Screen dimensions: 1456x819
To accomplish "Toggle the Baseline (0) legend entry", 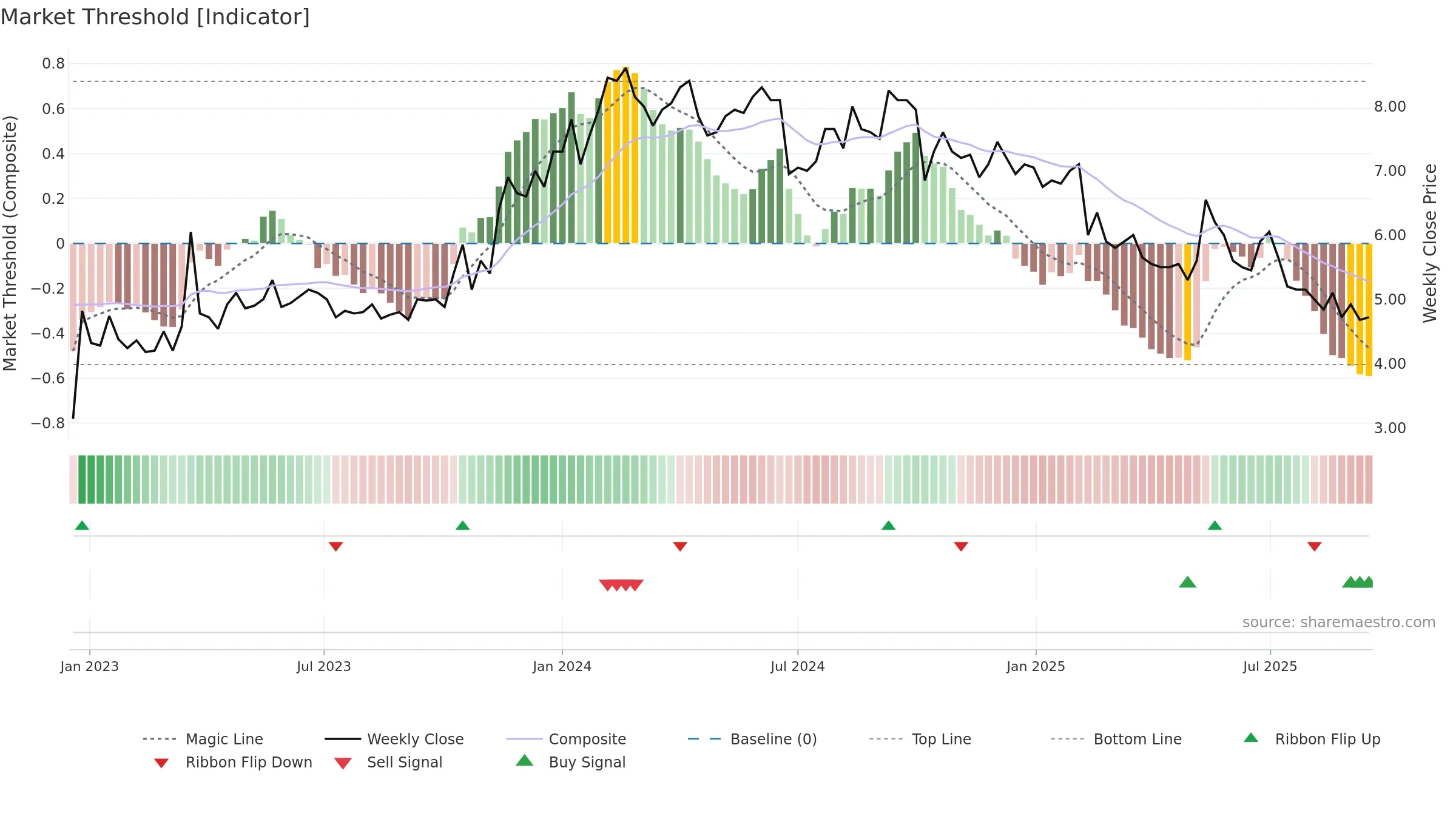I will click(x=752, y=739).
